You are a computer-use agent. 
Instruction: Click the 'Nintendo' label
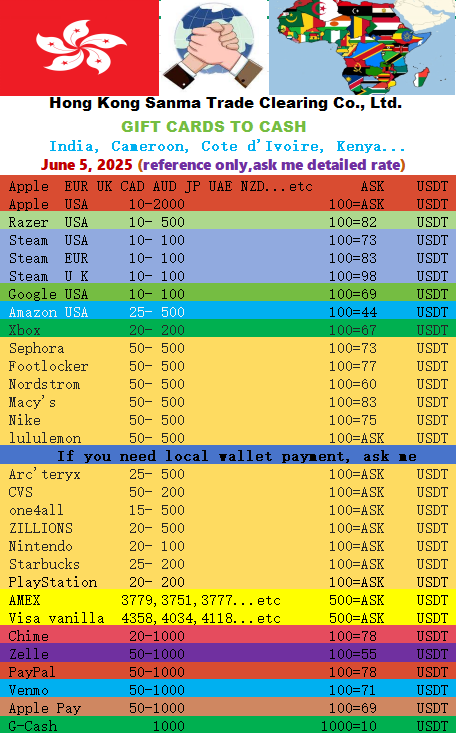pyautogui.click(x=41, y=546)
